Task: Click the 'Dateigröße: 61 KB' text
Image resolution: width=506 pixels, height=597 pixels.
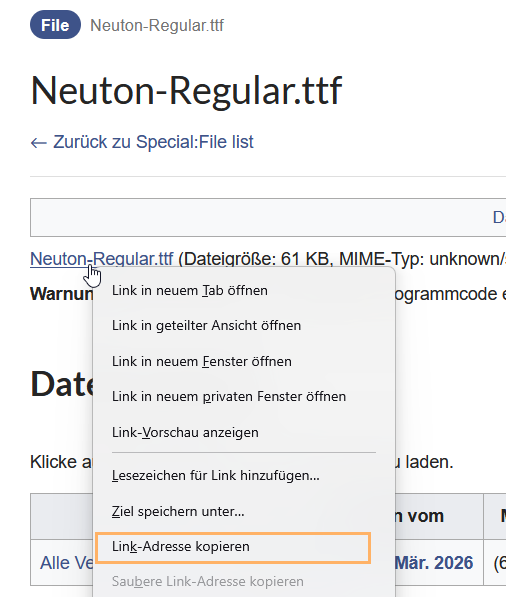Action: (257, 259)
